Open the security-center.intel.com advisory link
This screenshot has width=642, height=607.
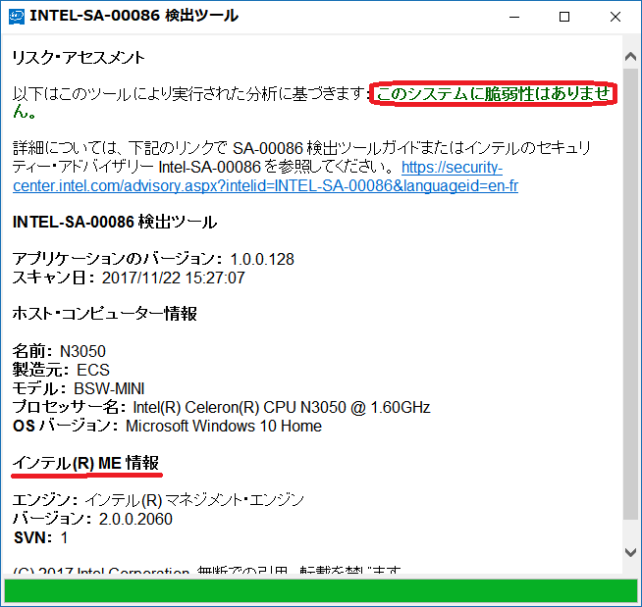tap(265, 186)
